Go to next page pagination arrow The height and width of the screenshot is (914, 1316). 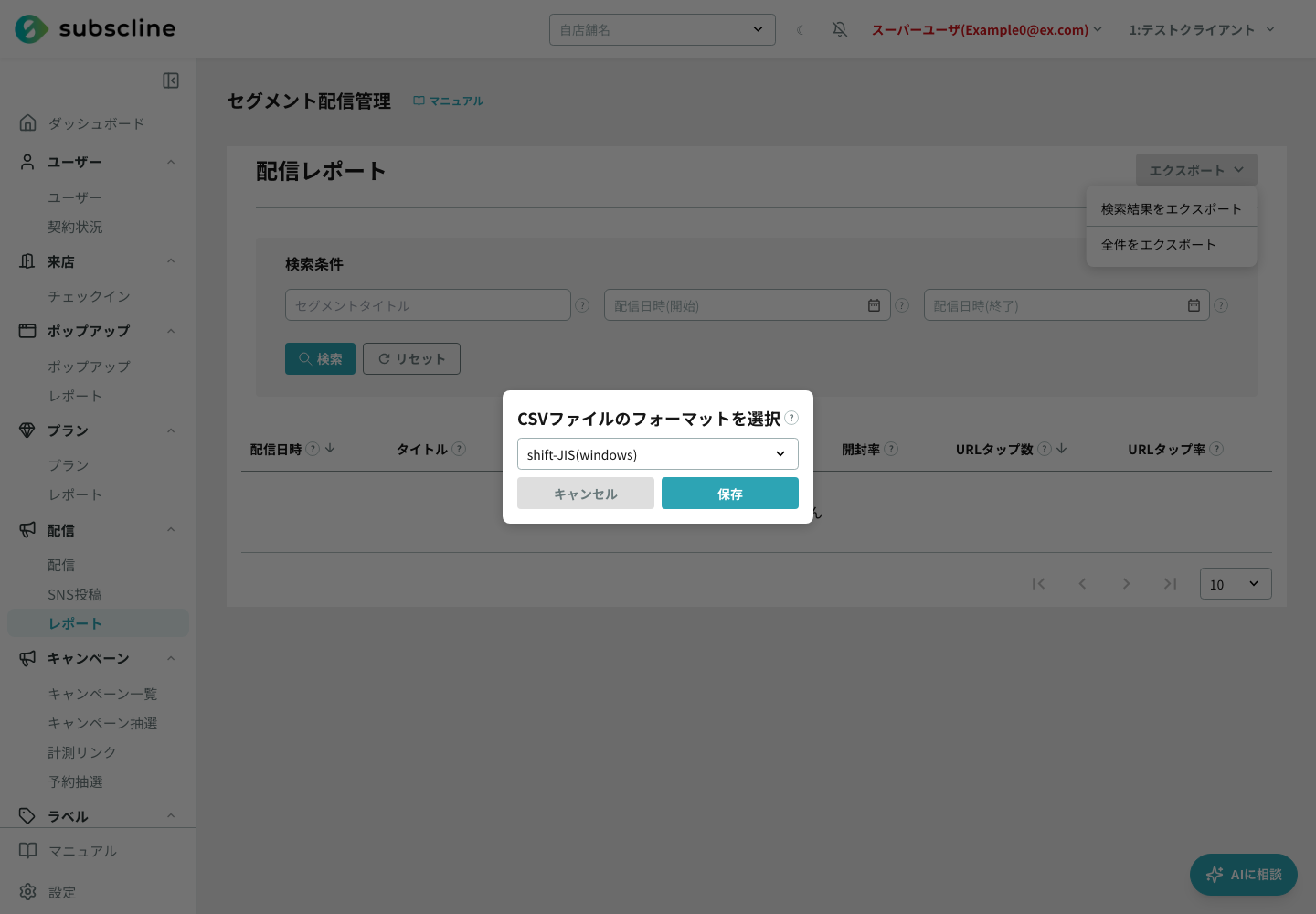click(1126, 583)
